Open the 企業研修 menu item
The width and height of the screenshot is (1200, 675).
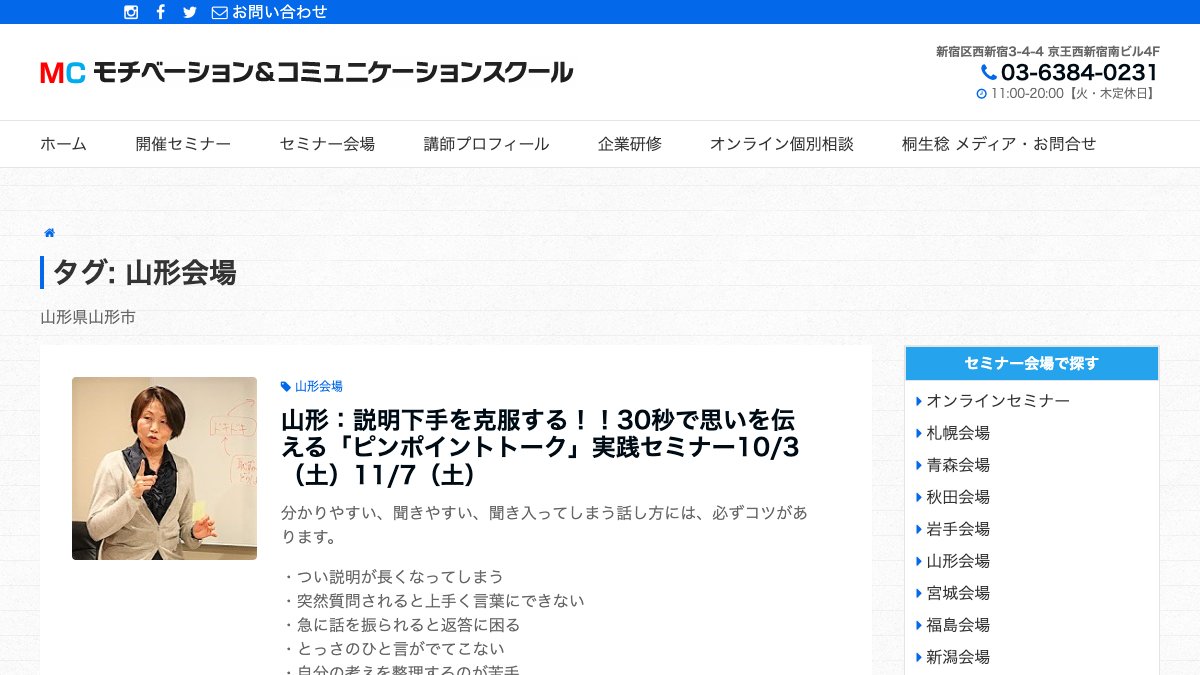pyautogui.click(x=630, y=144)
